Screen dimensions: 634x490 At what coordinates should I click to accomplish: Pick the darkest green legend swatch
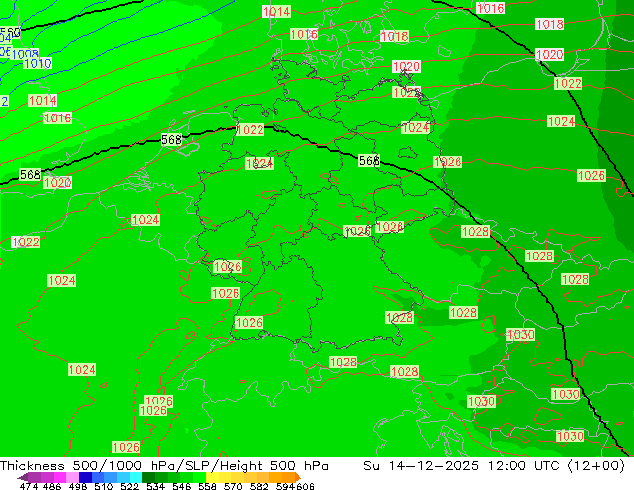[149, 477]
